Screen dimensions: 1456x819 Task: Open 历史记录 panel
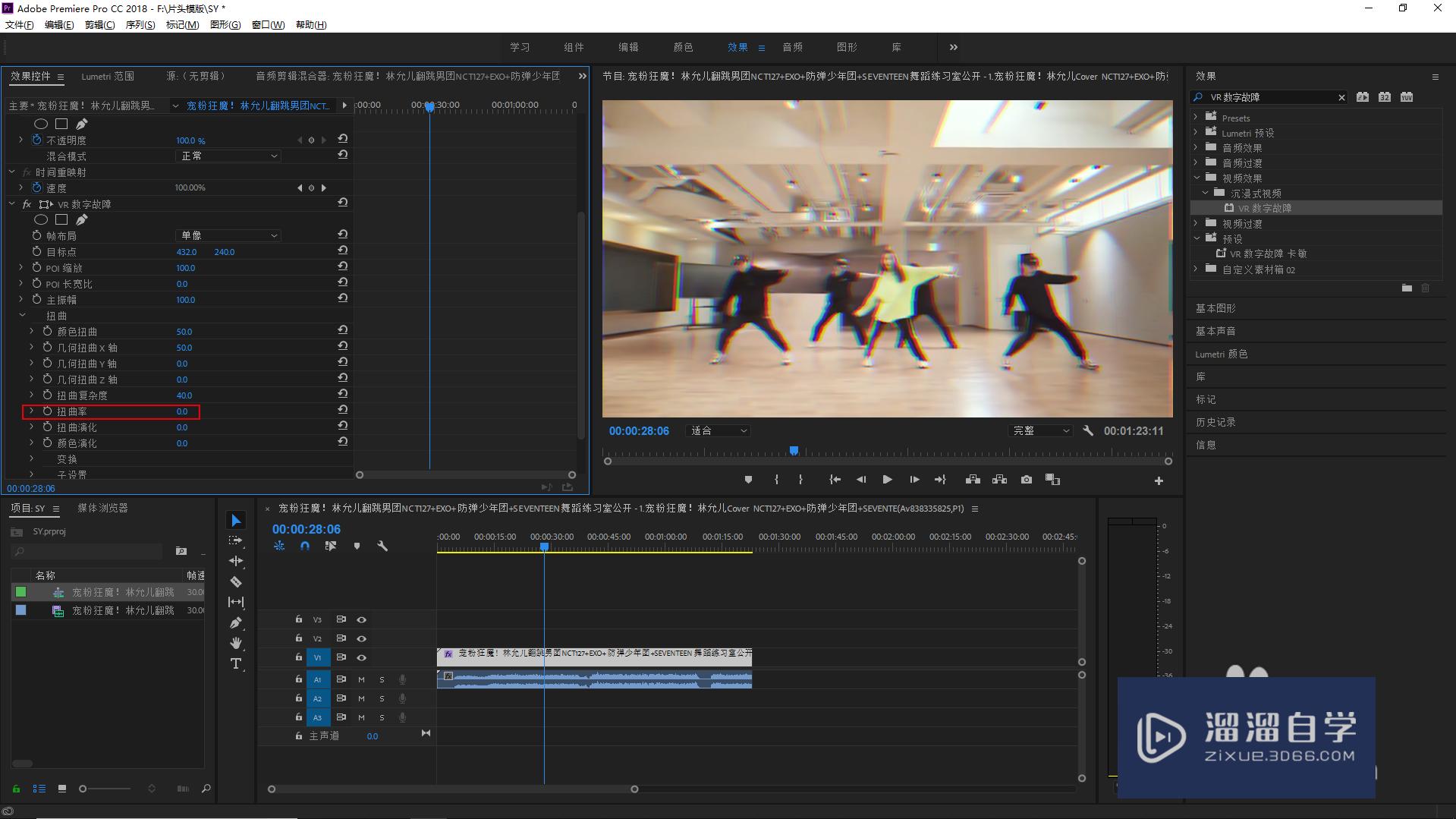(x=1215, y=422)
